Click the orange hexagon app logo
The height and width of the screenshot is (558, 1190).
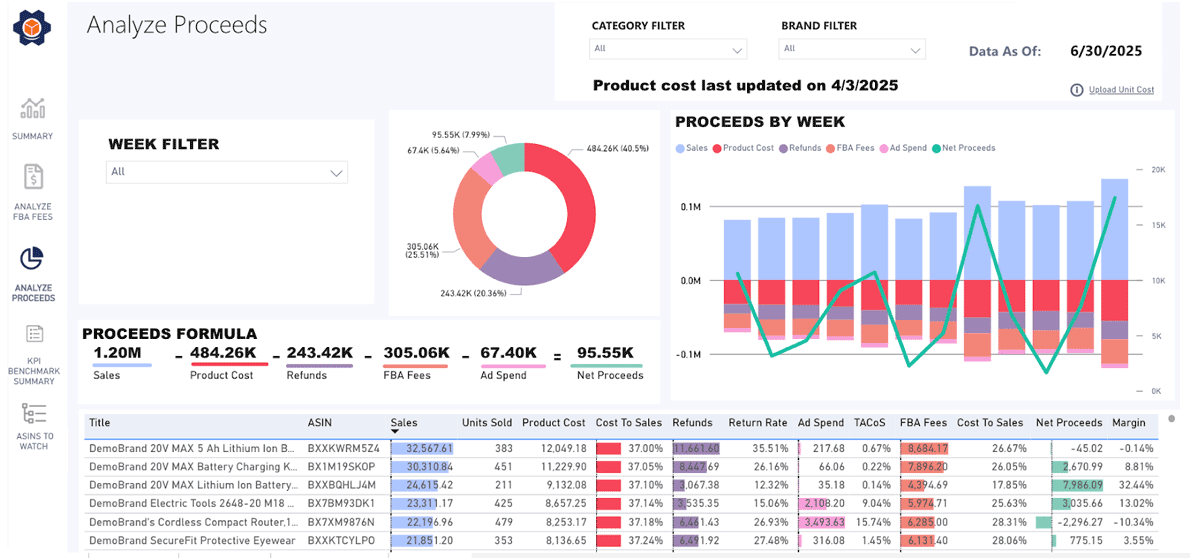[32, 28]
